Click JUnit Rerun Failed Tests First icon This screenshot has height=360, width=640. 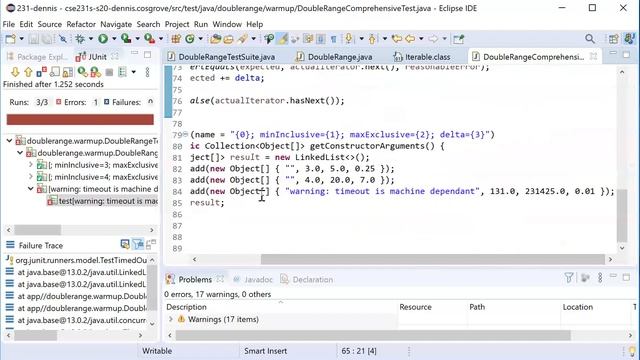point(96,72)
